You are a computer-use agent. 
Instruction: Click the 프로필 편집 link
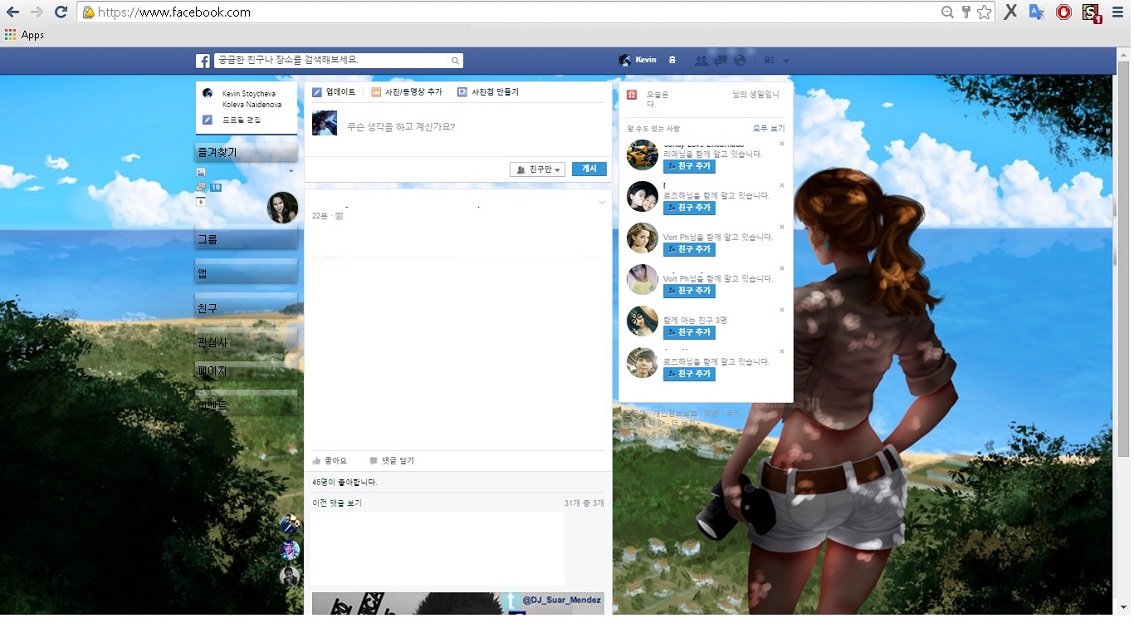[242, 120]
